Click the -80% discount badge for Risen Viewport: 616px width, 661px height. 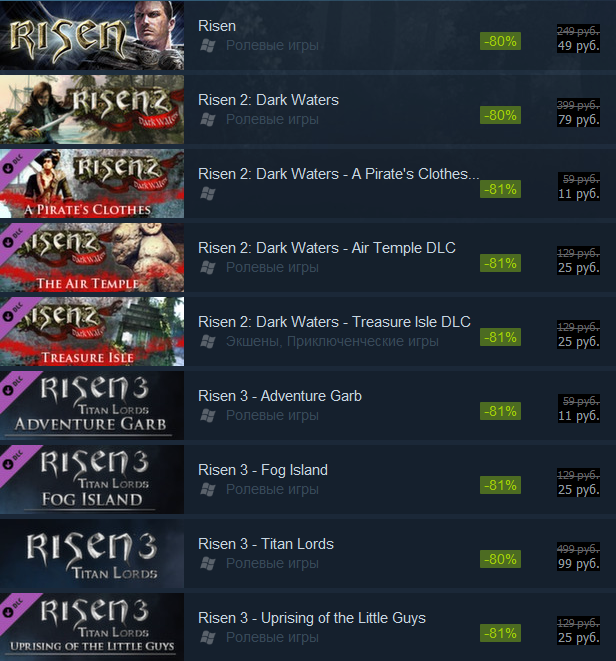[500, 41]
